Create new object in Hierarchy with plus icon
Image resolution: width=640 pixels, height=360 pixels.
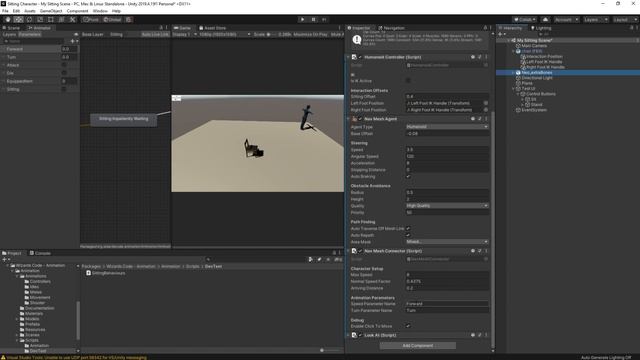point(501,34)
